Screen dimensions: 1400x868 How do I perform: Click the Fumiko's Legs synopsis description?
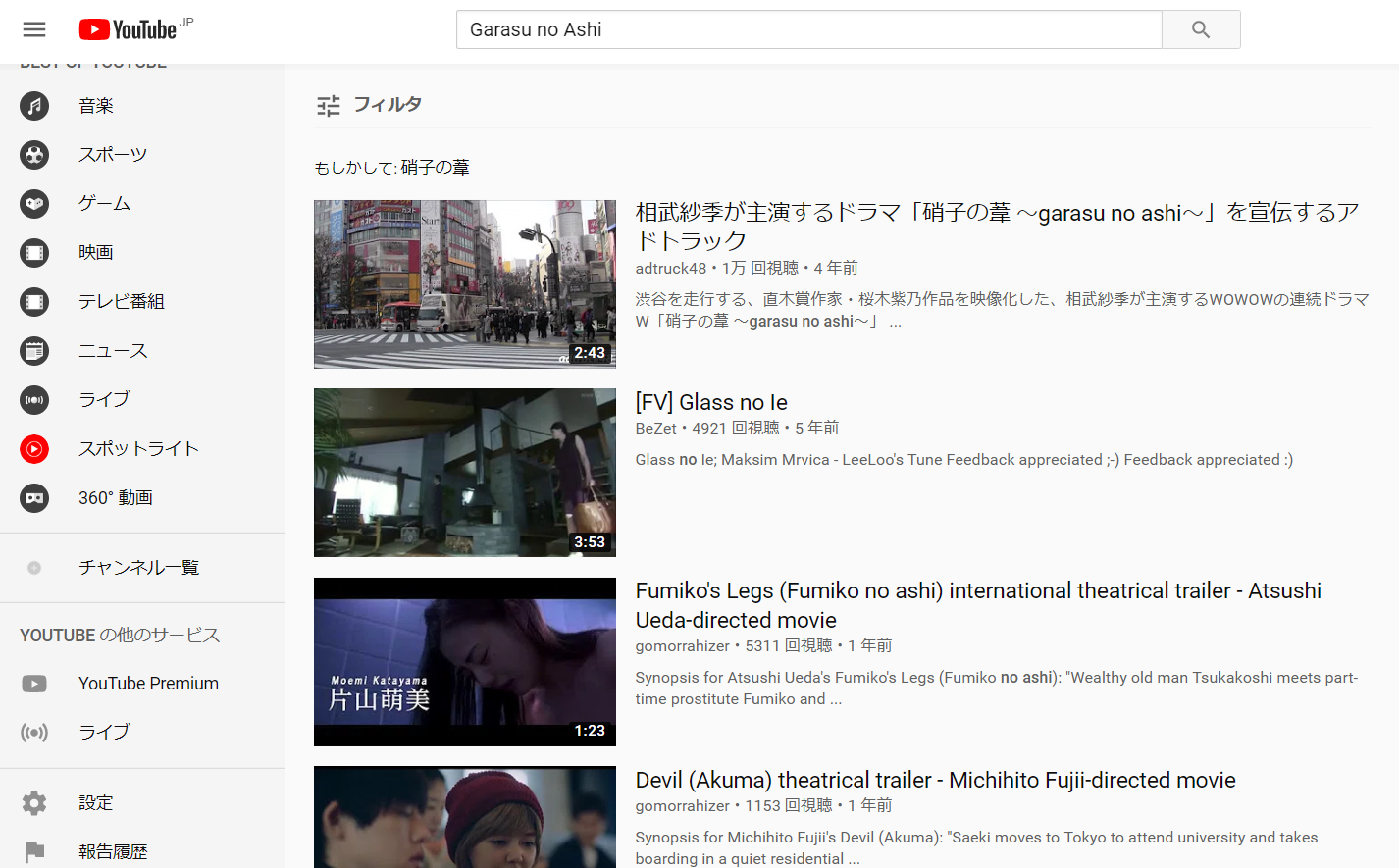point(997,689)
